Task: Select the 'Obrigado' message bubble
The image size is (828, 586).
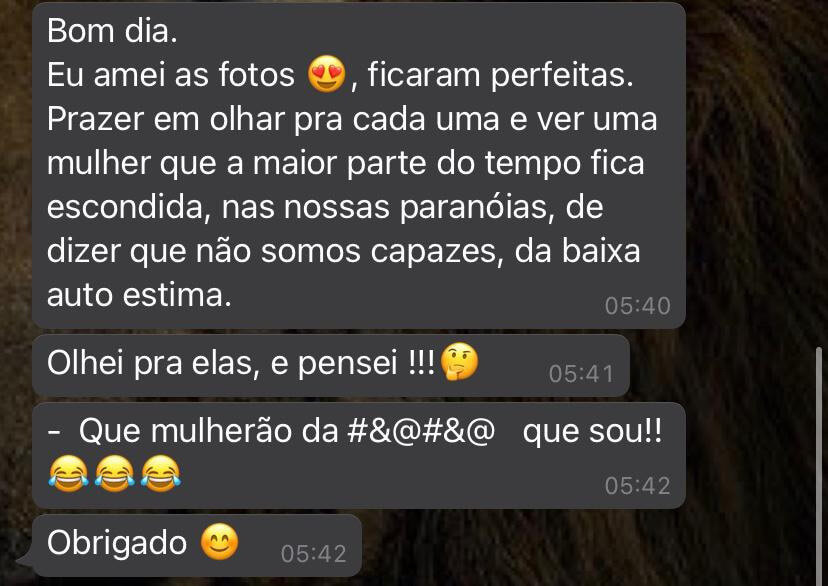Action: 197,545
